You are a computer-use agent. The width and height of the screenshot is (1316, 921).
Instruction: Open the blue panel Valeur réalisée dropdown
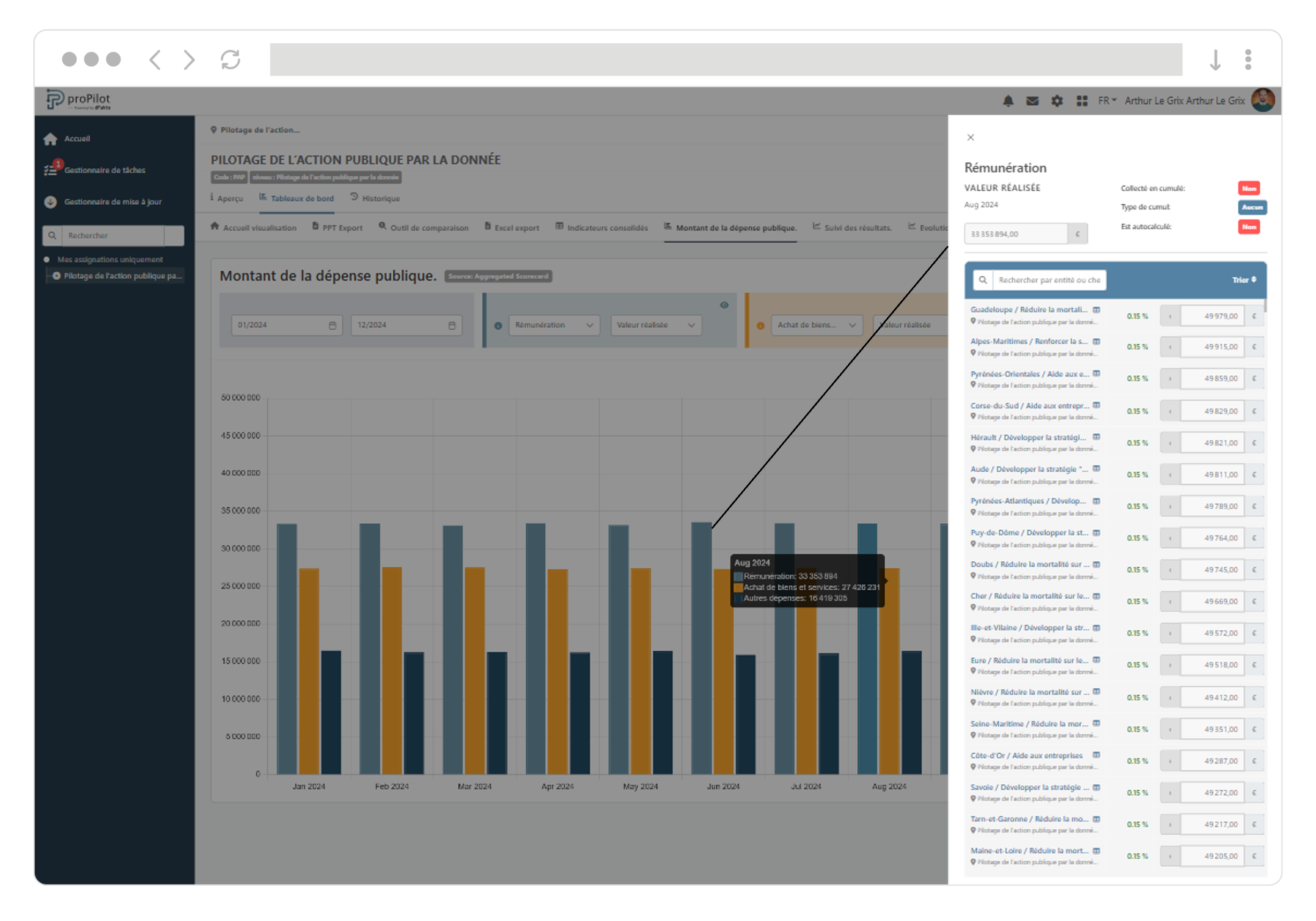coord(656,325)
